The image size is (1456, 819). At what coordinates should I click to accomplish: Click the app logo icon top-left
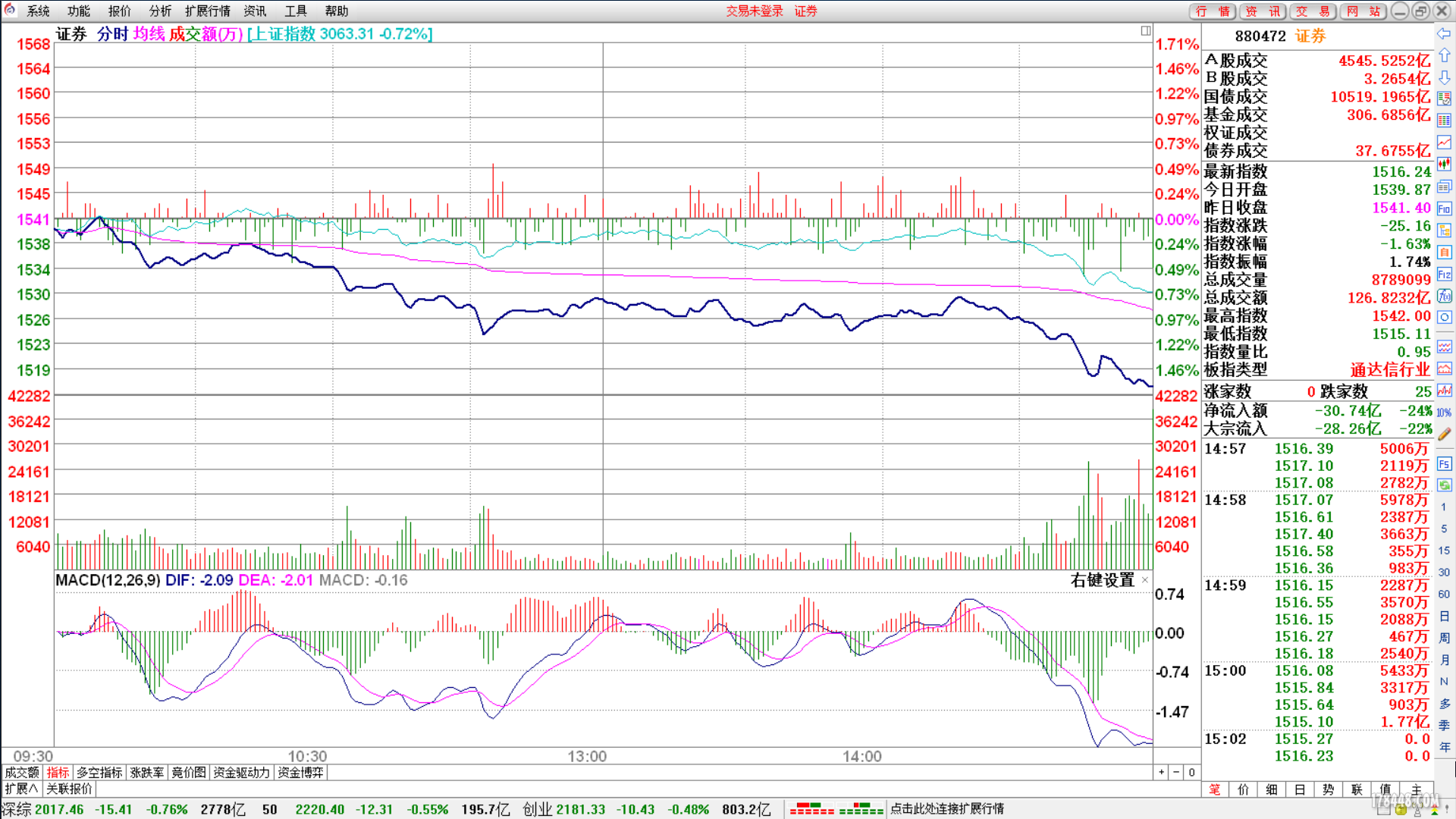(x=10, y=9)
